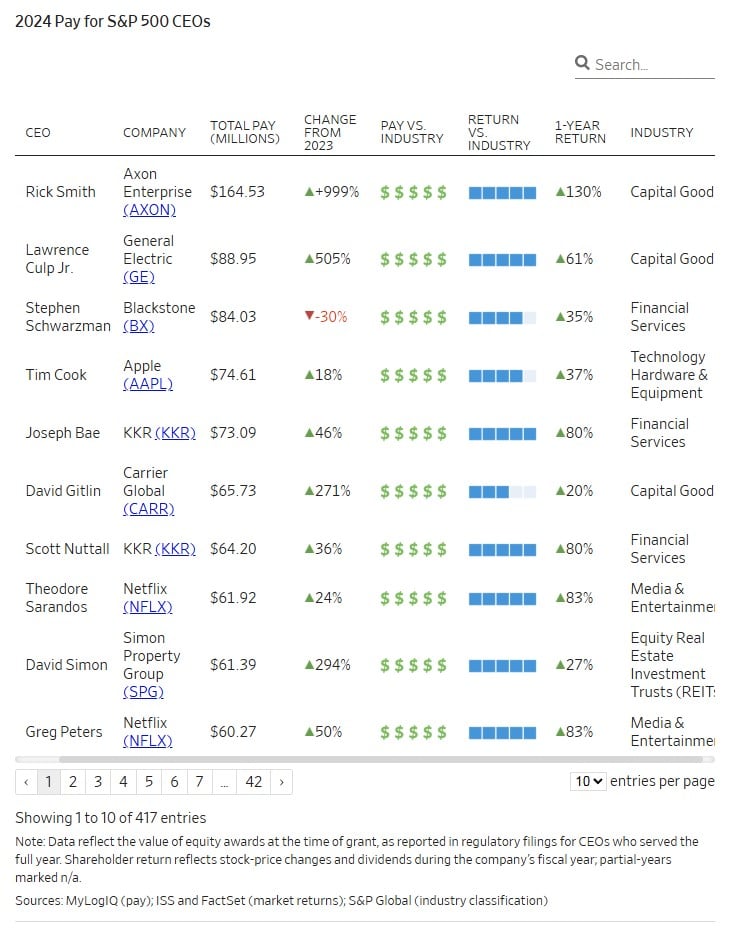Screen dimensions: 730x931
Task: Click the search magnifier icon
Action: tap(582, 62)
